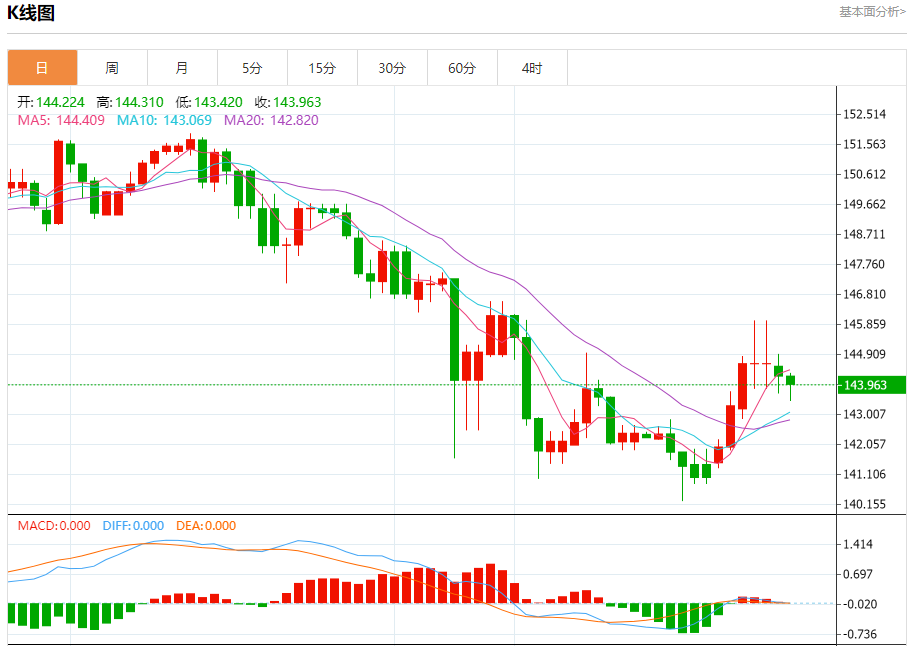Open the 基本面分析> link
The height and width of the screenshot is (646, 916).
pyautogui.click(x=872, y=12)
